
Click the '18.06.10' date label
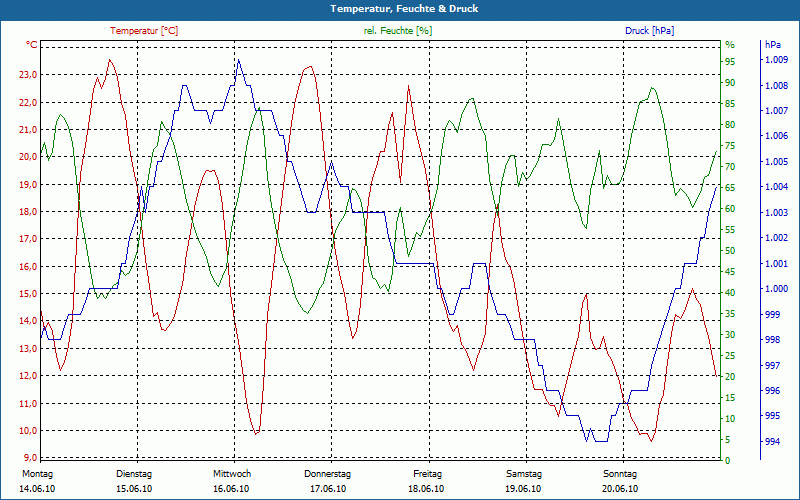point(426,489)
